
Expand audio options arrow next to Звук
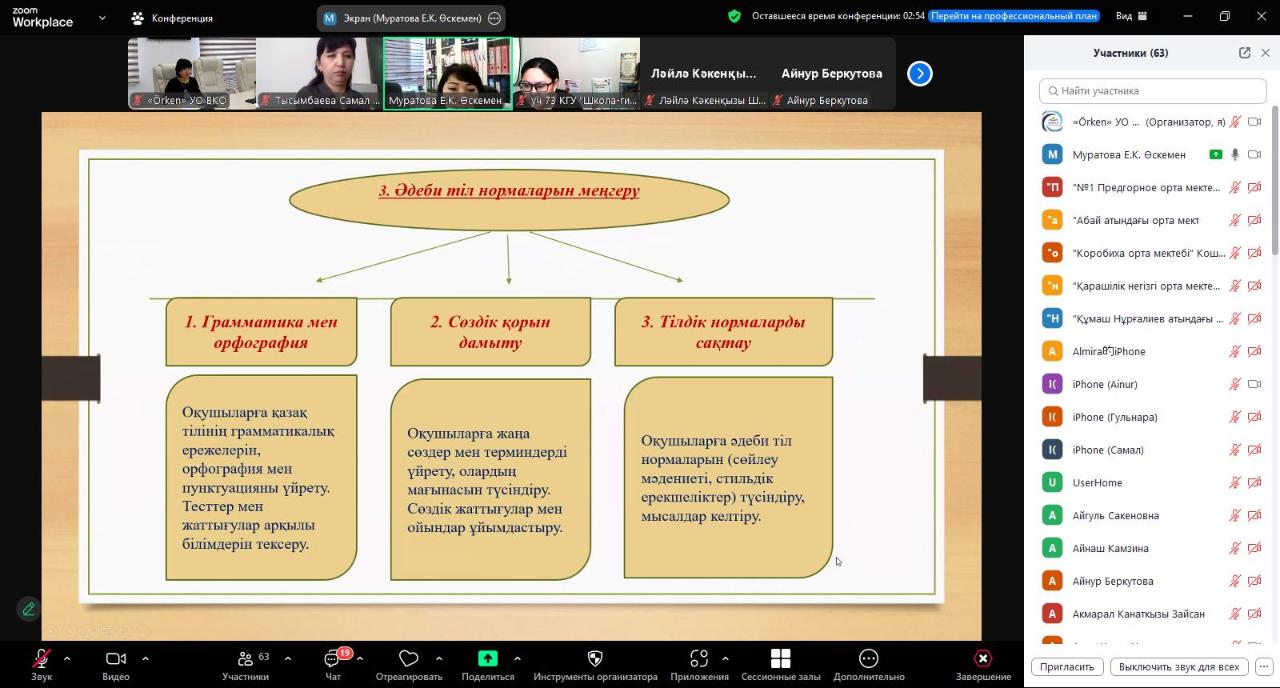tap(67, 658)
